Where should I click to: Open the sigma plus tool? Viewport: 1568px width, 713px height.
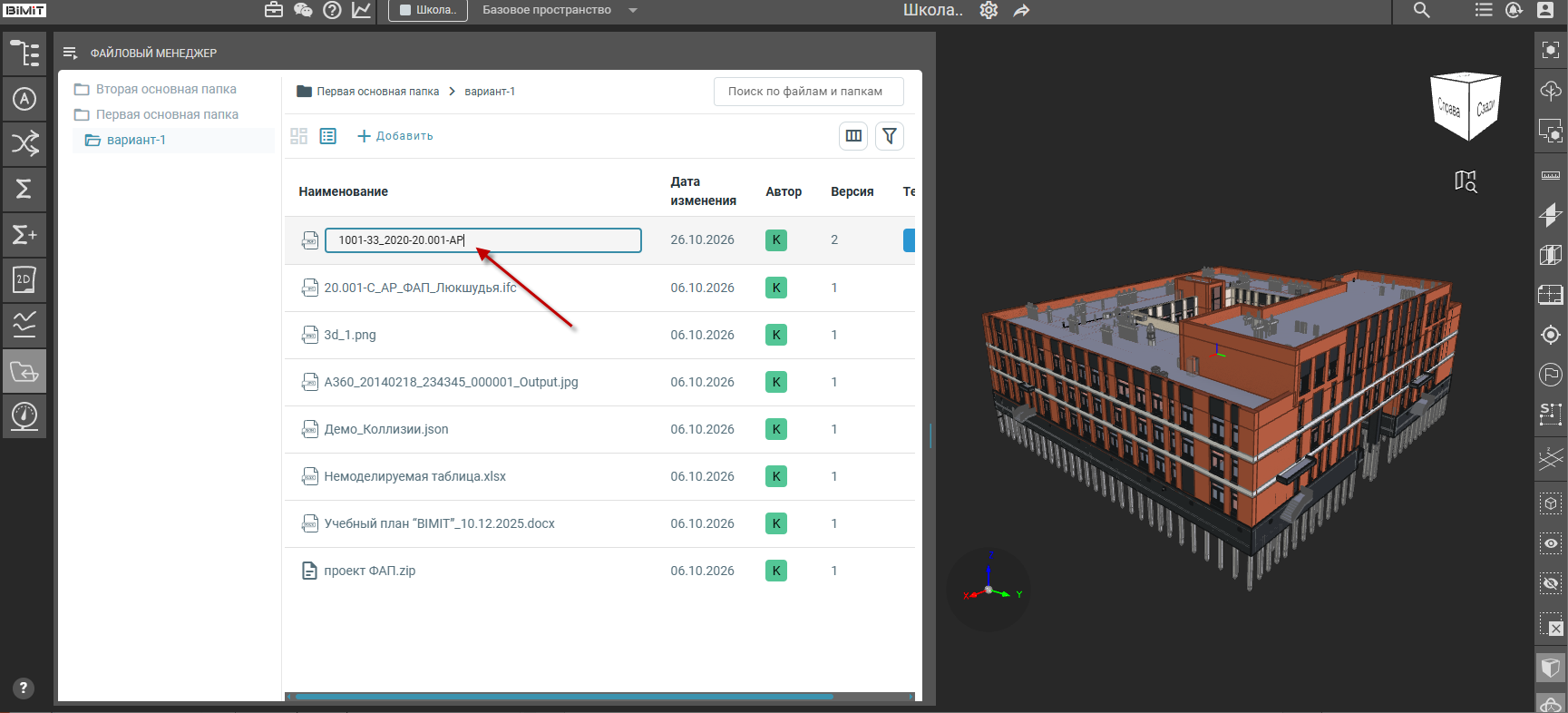pyautogui.click(x=24, y=235)
